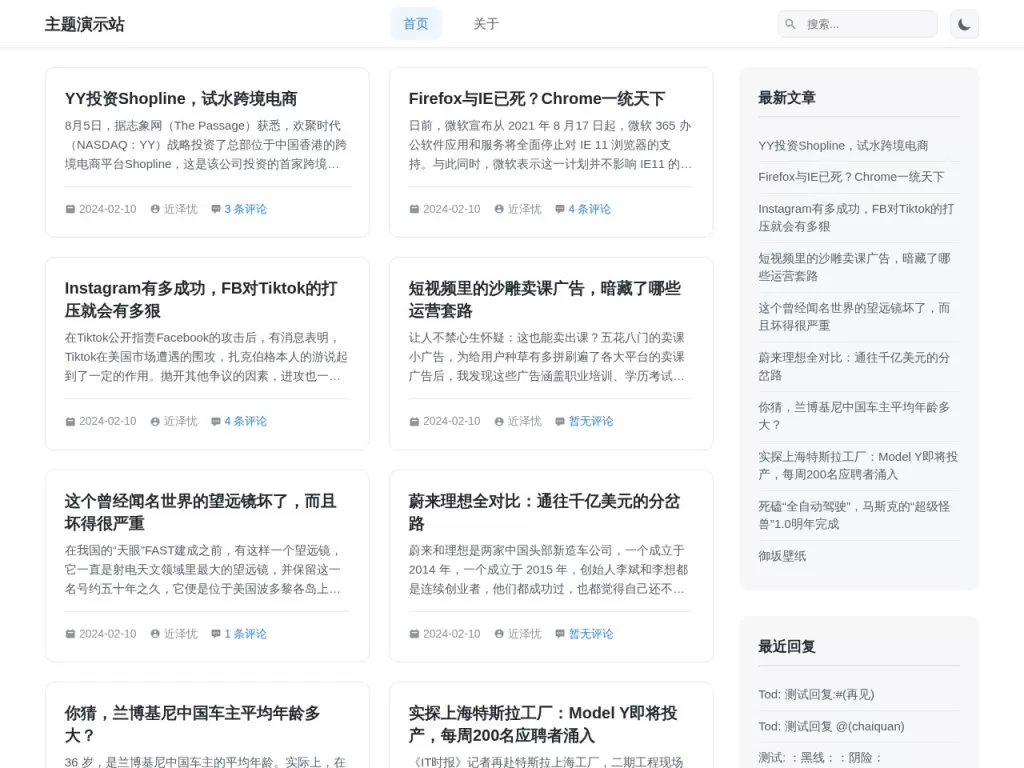Screen dimensions: 1024x768
Task: Go to the 关于 navigation tab
Action: click(486, 24)
